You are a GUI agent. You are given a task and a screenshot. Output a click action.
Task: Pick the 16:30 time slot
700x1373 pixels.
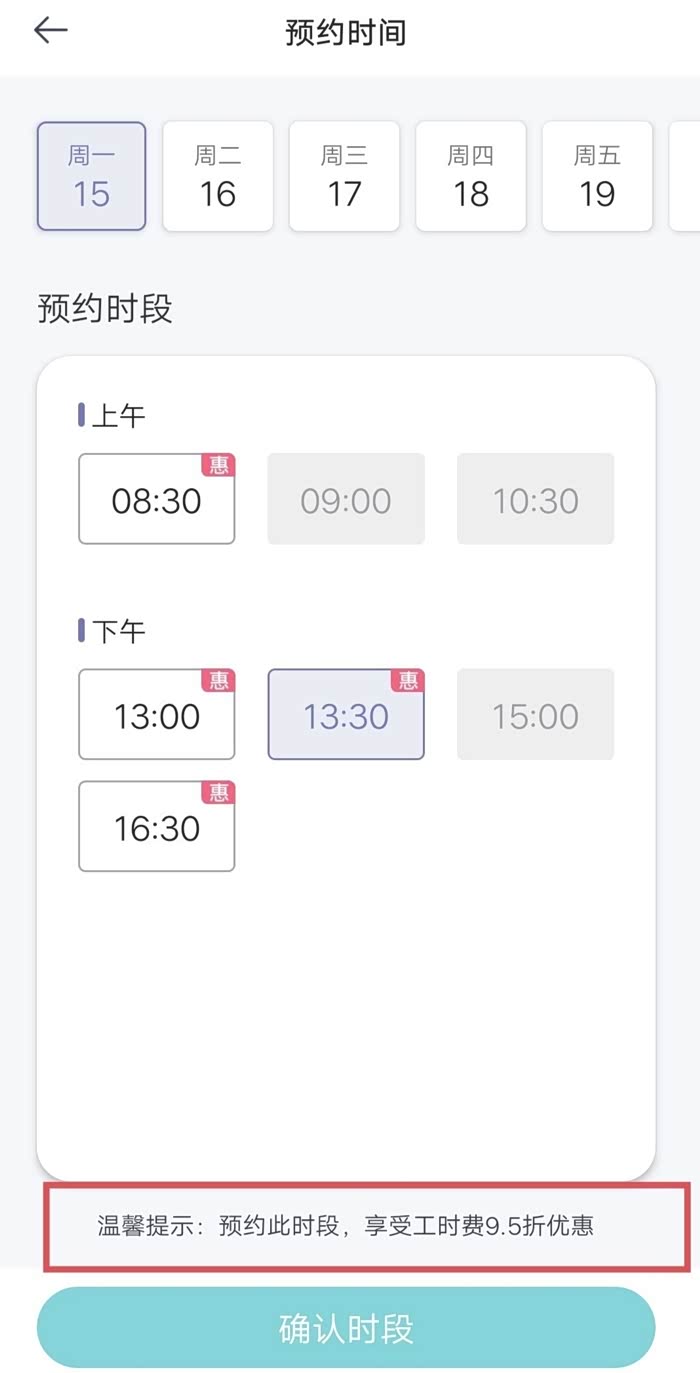point(156,828)
